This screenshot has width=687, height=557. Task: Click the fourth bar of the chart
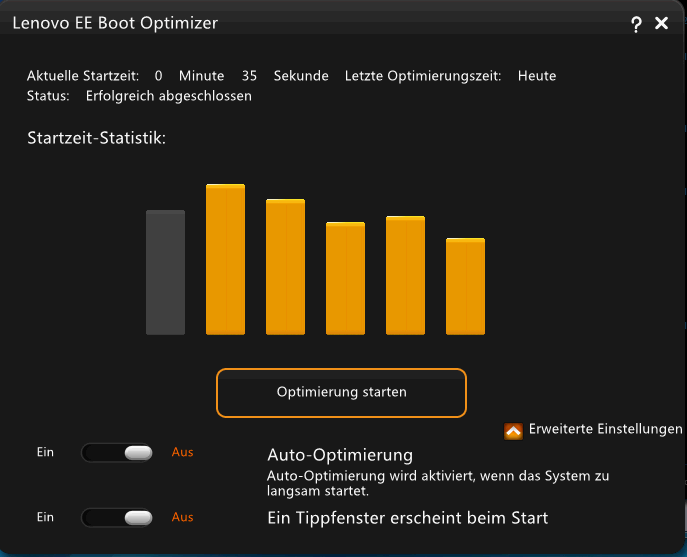tap(345, 278)
